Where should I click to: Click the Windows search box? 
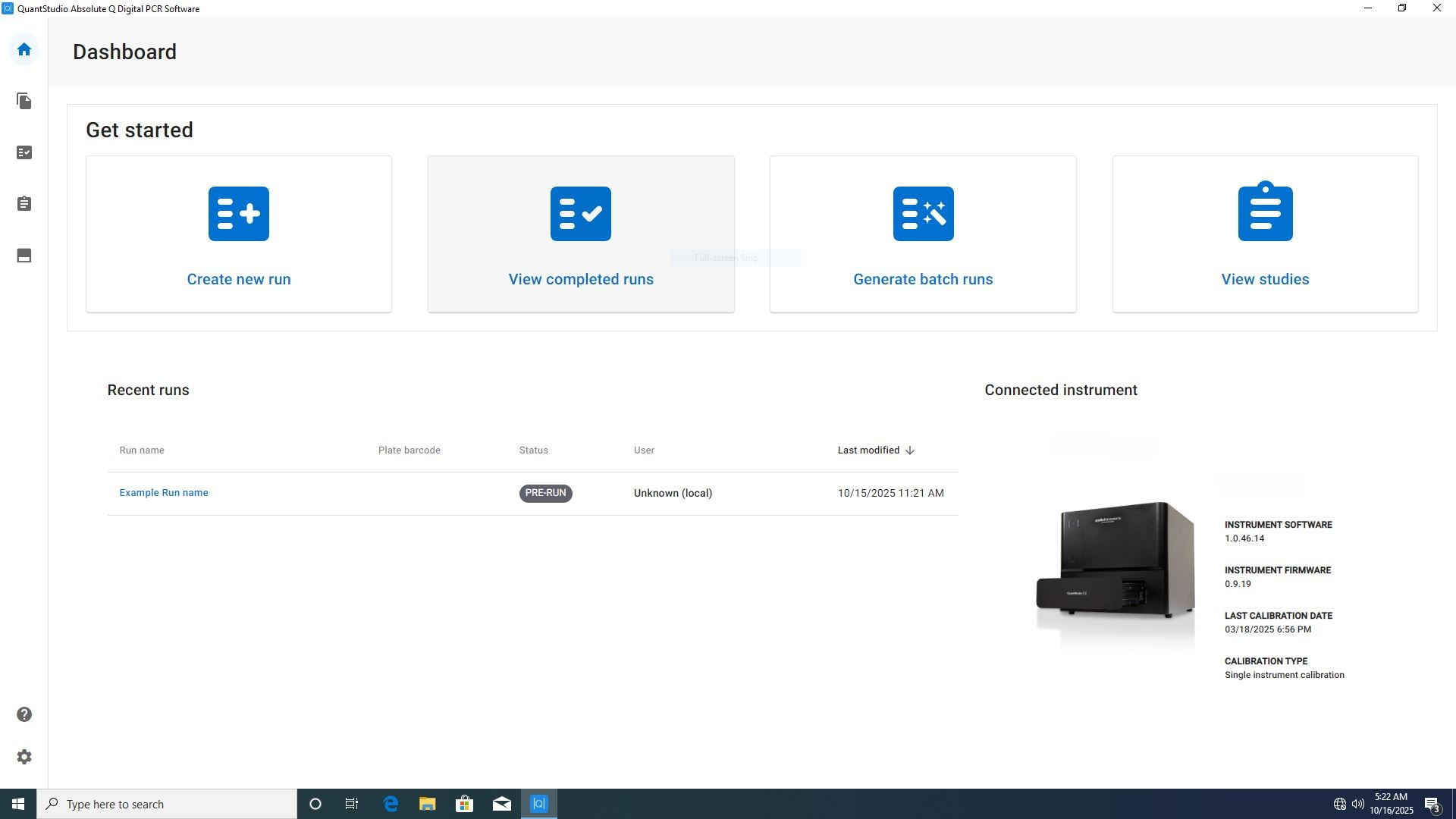coord(167,804)
